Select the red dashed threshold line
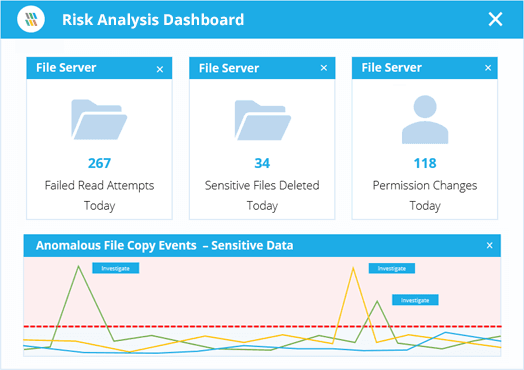Image resolution: width=524 pixels, height=370 pixels. click(262, 326)
